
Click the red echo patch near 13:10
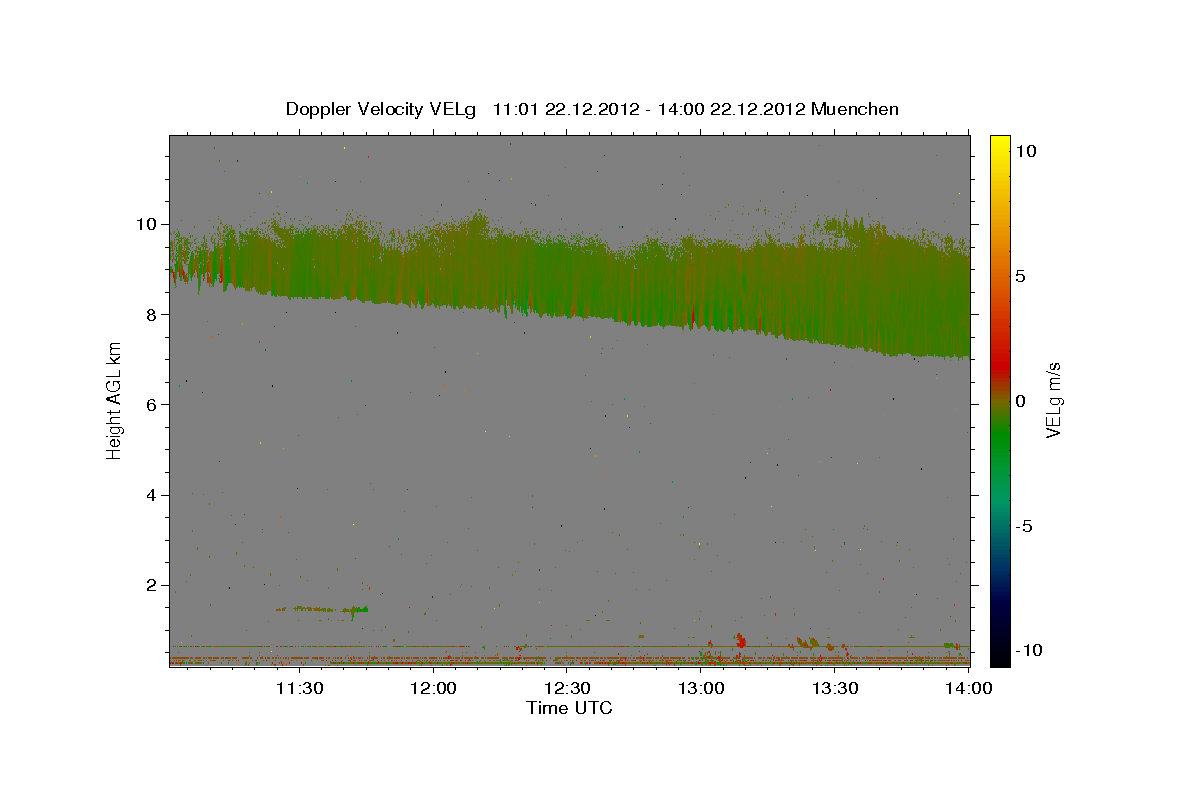740,639
